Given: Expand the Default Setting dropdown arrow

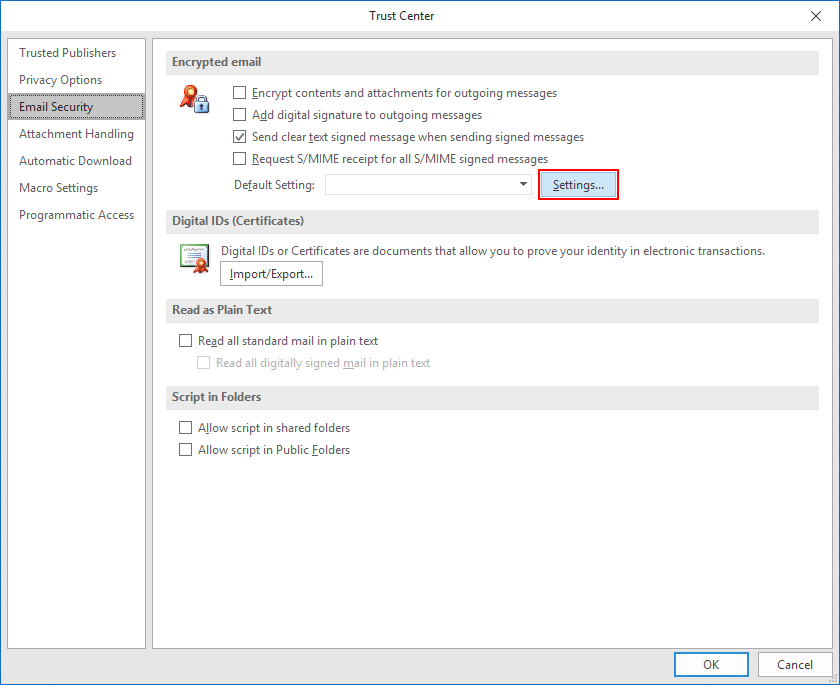Looking at the screenshot, I should (523, 185).
